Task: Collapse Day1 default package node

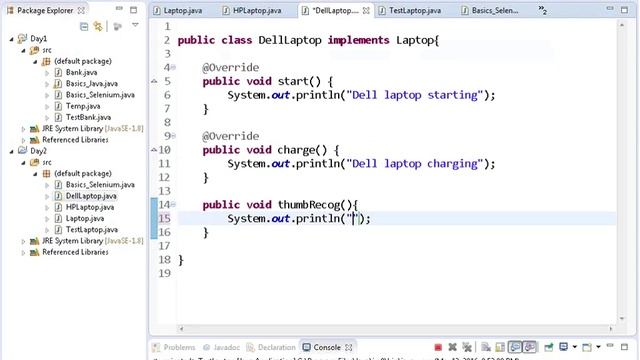Action: pos(35,62)
